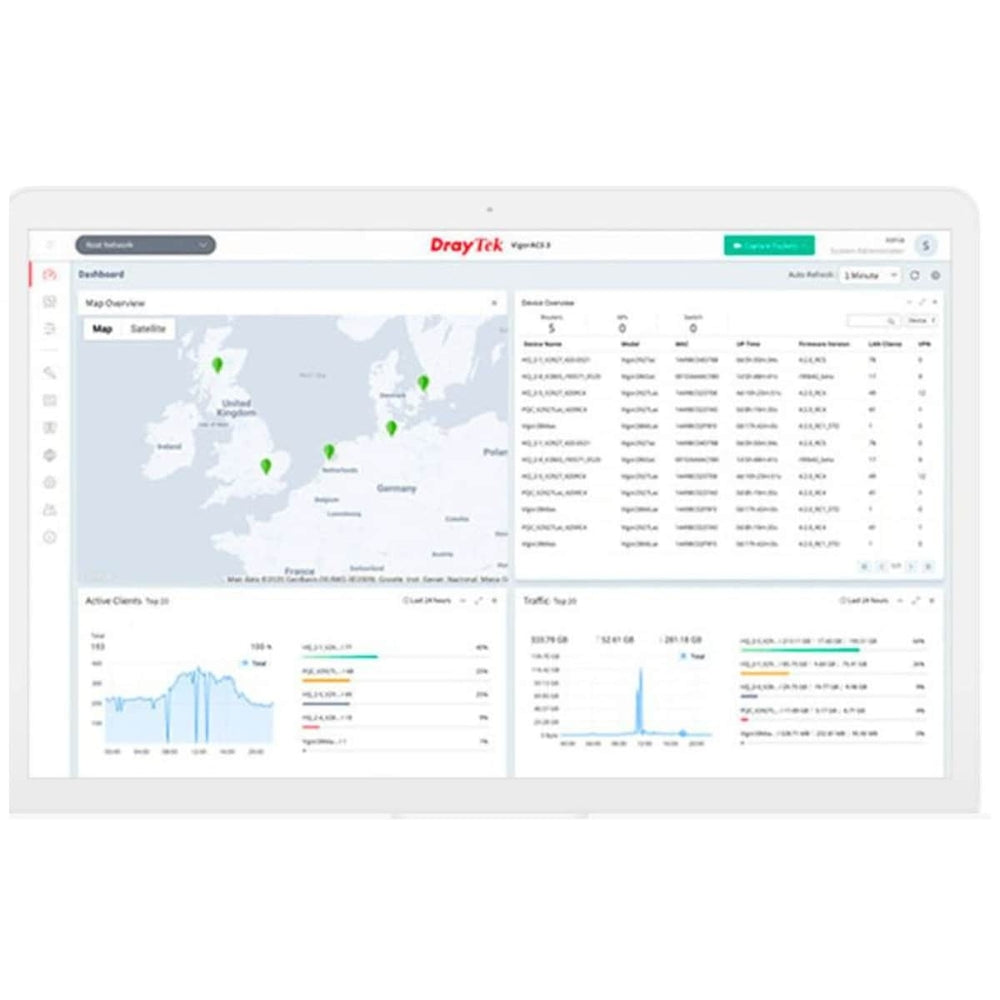The image size is (1000, 1000).
Task: Click the green map pin over Scotland
Action: click(x=217, y=365)
